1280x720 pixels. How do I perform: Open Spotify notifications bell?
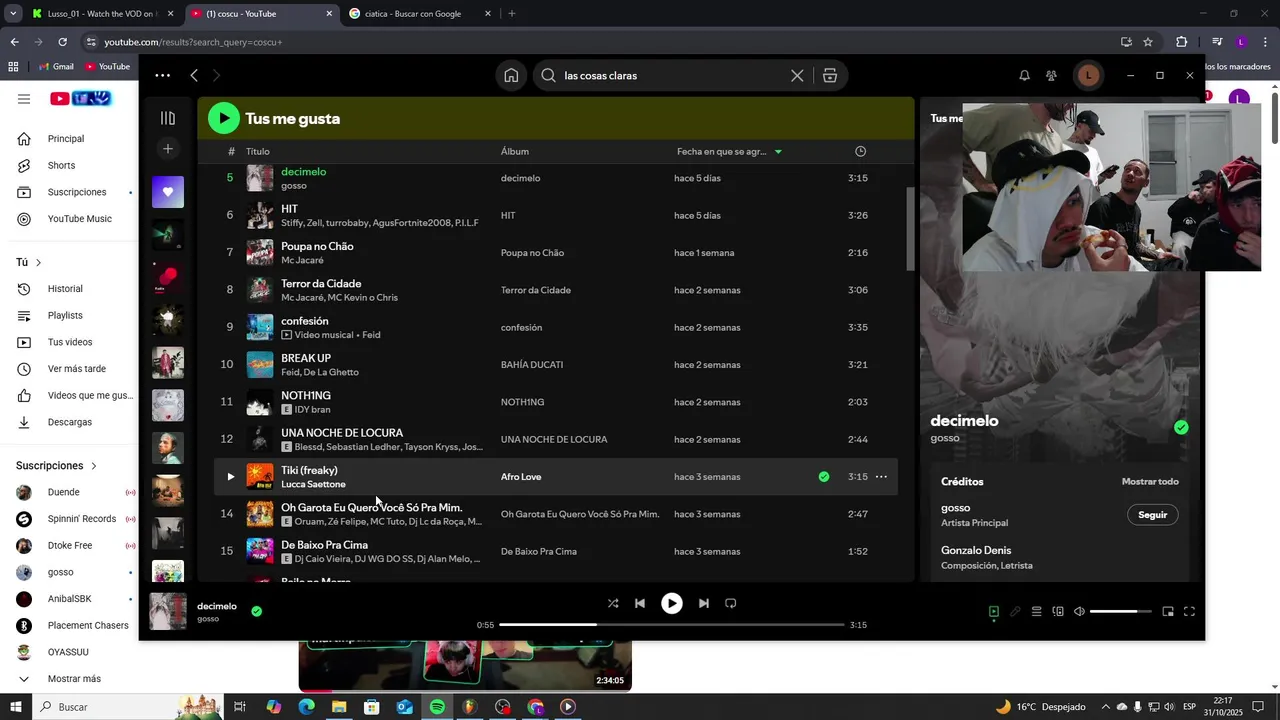[1024, 76]
